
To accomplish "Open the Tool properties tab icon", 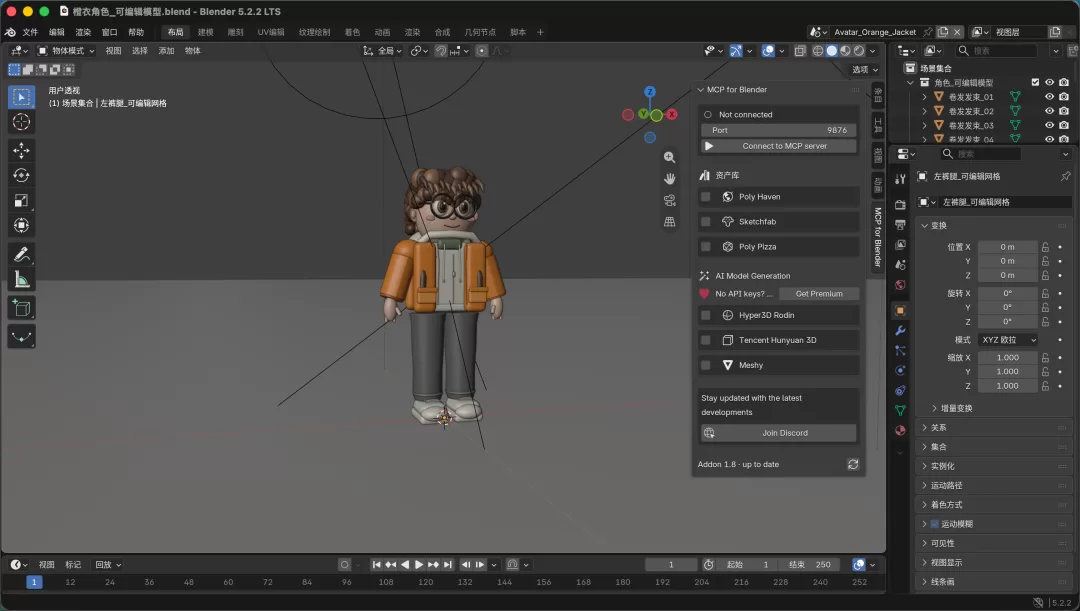I will tap(900, 179).
